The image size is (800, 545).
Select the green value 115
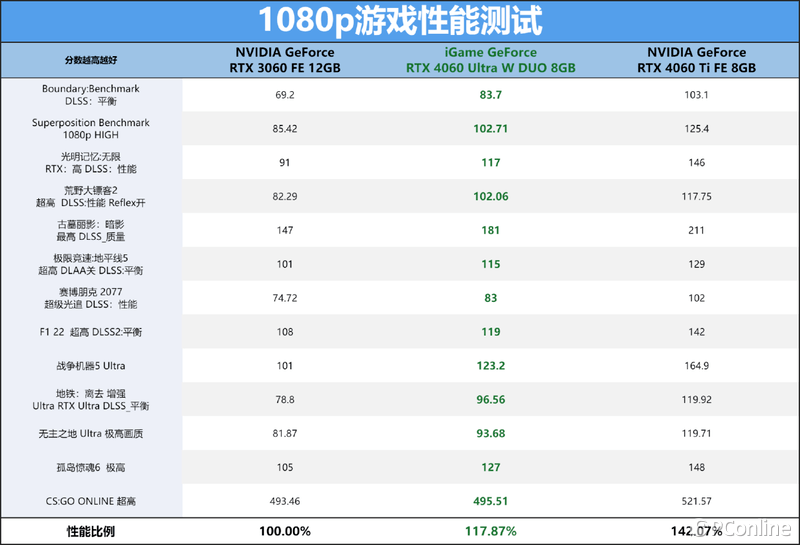point(491,264)
